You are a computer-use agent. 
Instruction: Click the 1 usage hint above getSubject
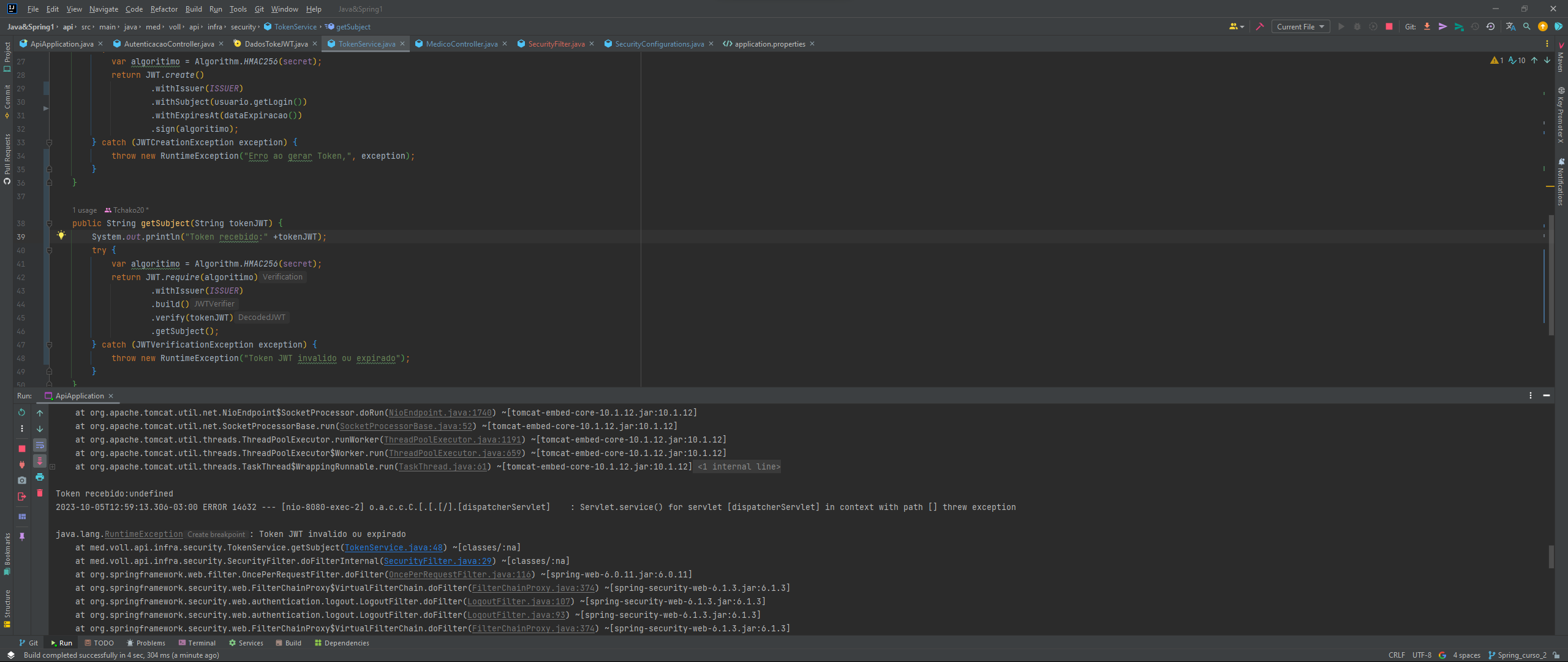[x=85, y=210]
